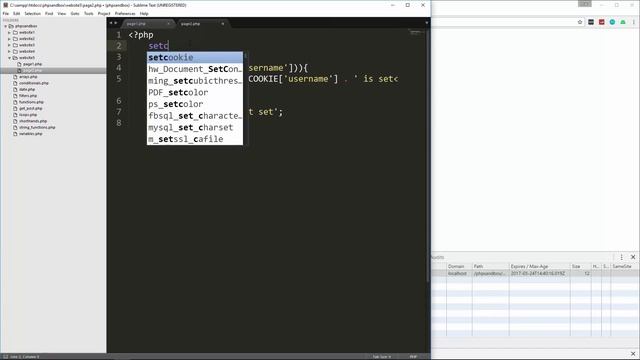Open the Goto menu
The width and height of the screenshot is (640, 360).
pyautogui.click(x=75, y=13)
